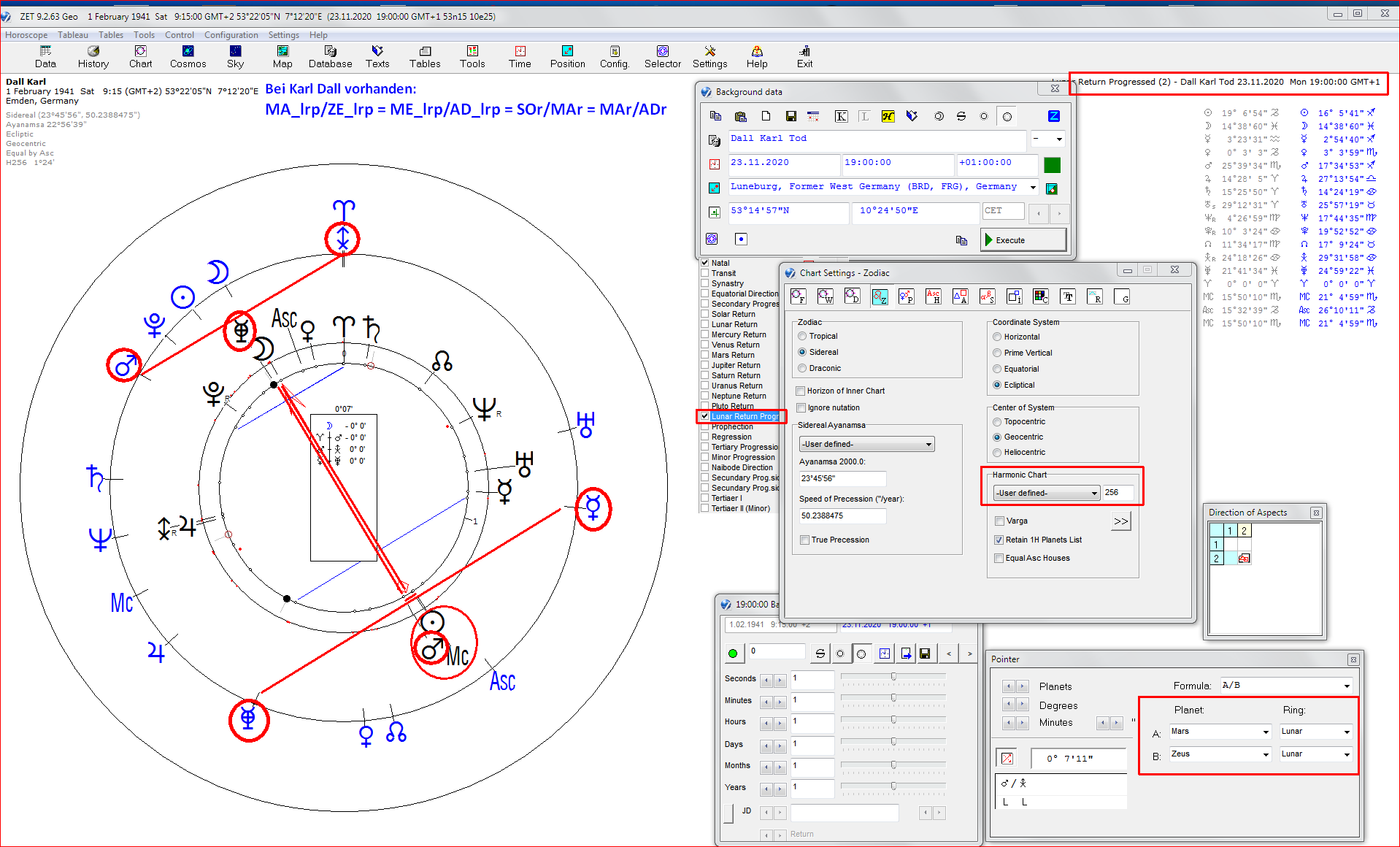
Task: Open the Tables toolbar icon
Action: [x=425, y=56]
